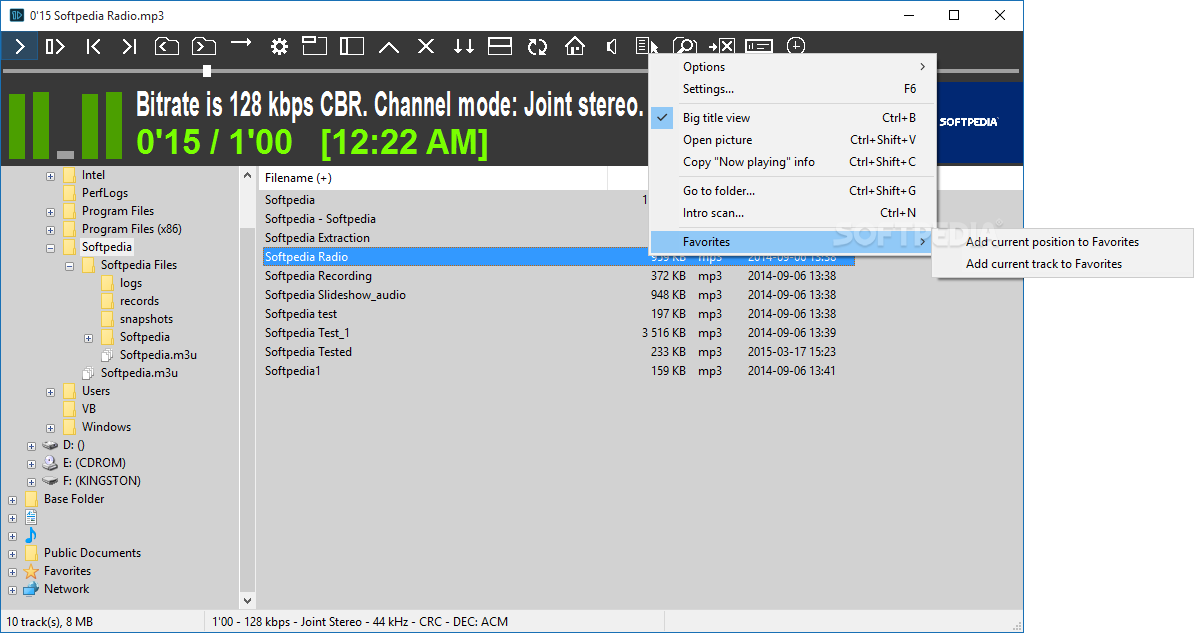Click the text box toolbar icon
This screenshot has width=1194, height=633.
coord(758,46)
